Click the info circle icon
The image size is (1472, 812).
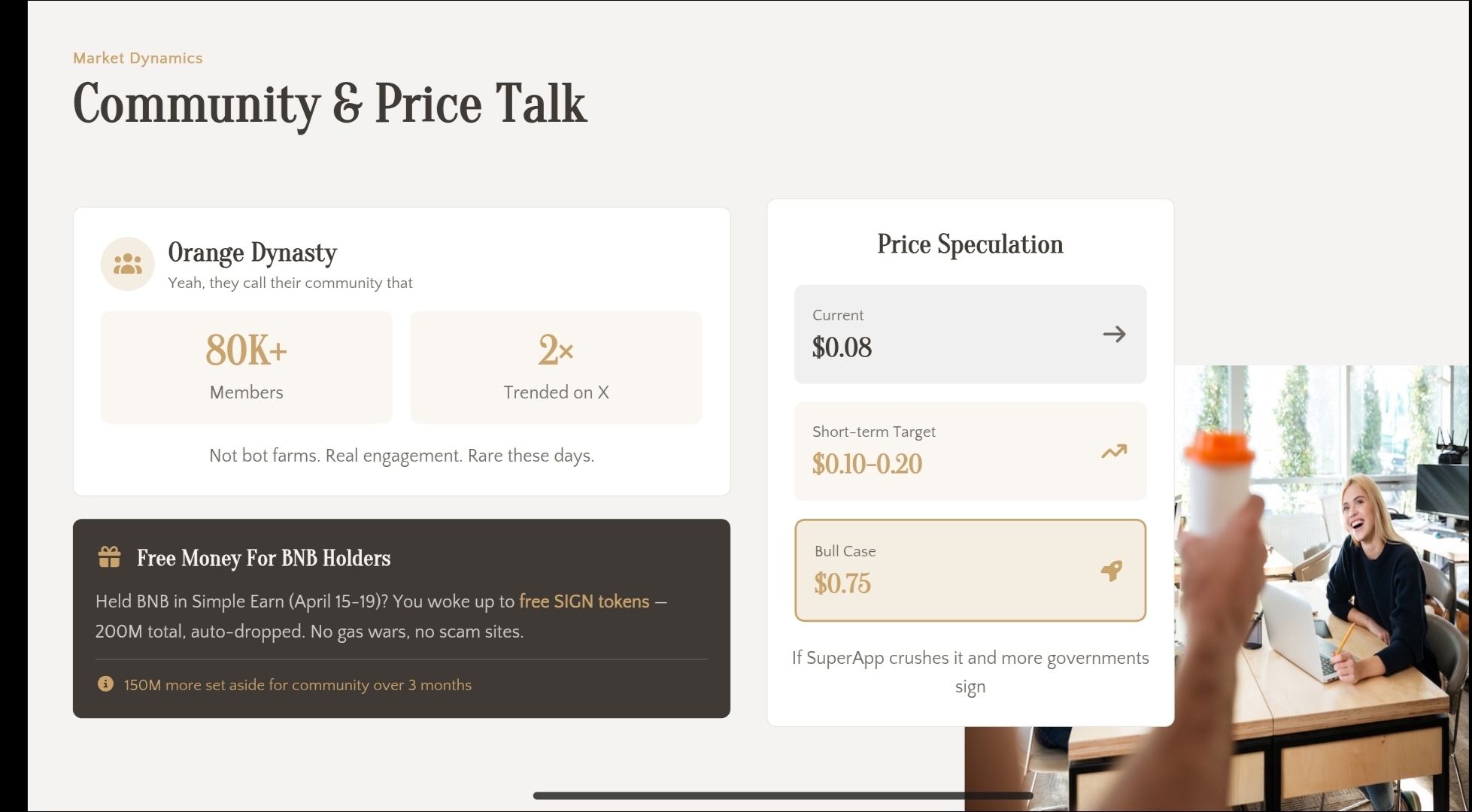coord(105,684)
